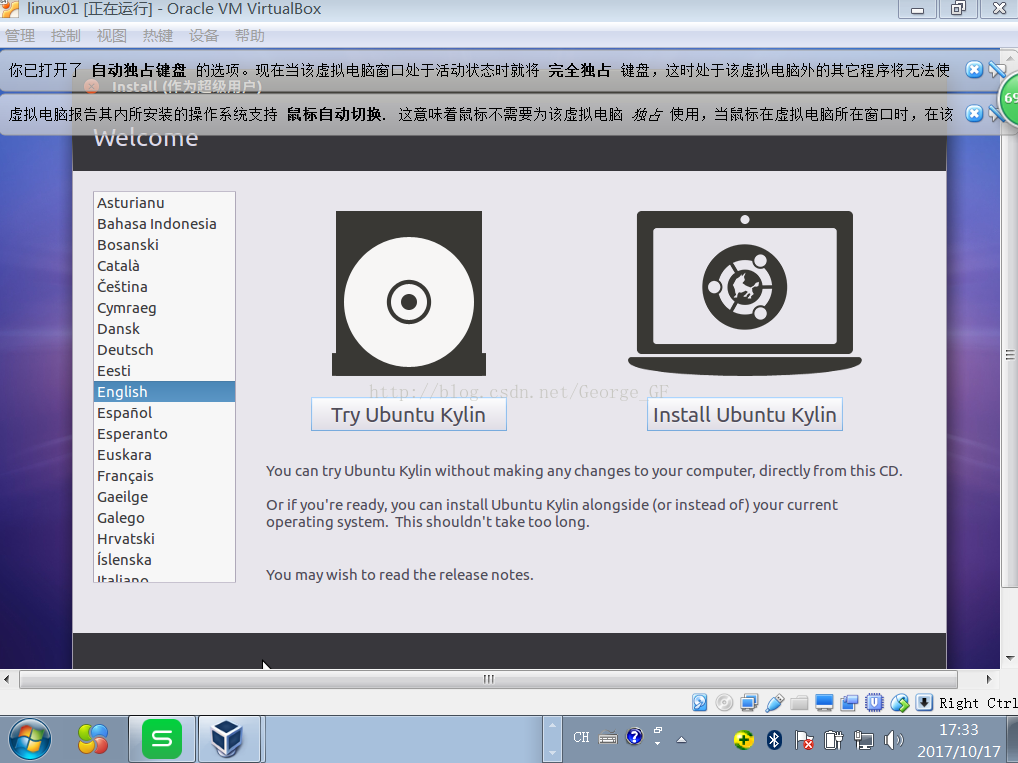
Task: Open the colorful four-circle taskbar app
Action: [93, 740]
